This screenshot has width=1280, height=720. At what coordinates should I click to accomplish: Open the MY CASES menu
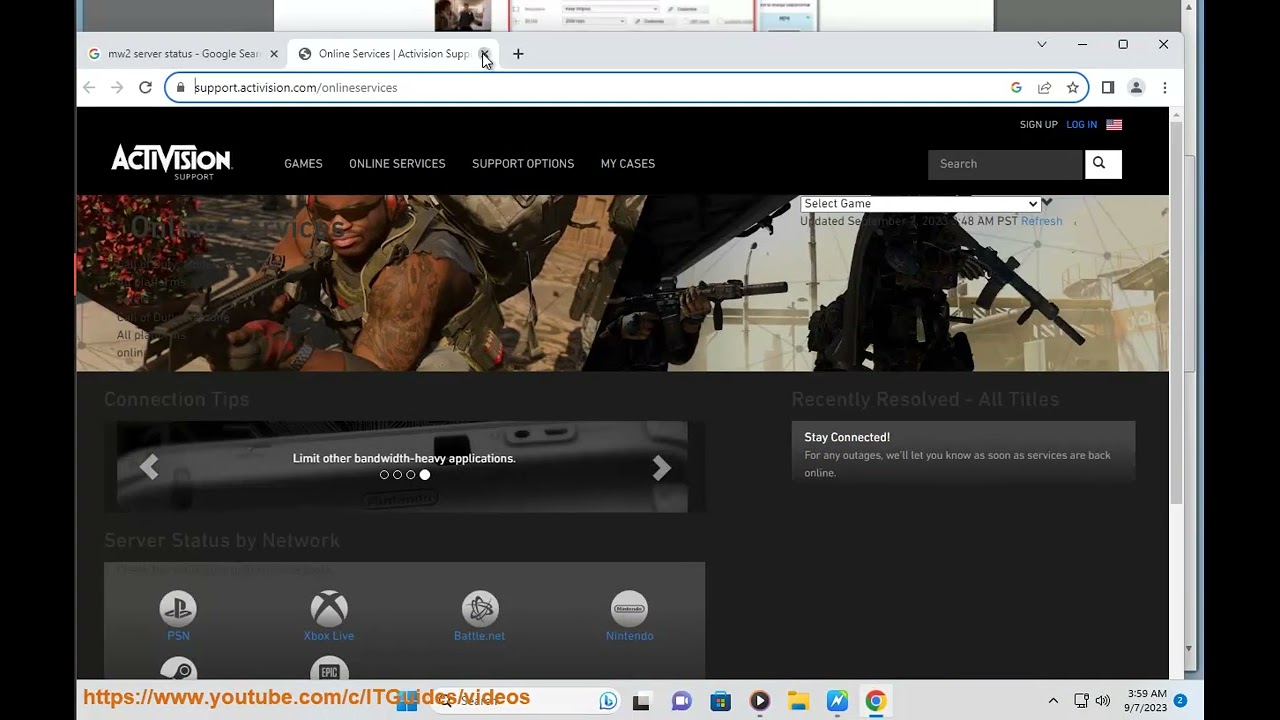(628, 164)
